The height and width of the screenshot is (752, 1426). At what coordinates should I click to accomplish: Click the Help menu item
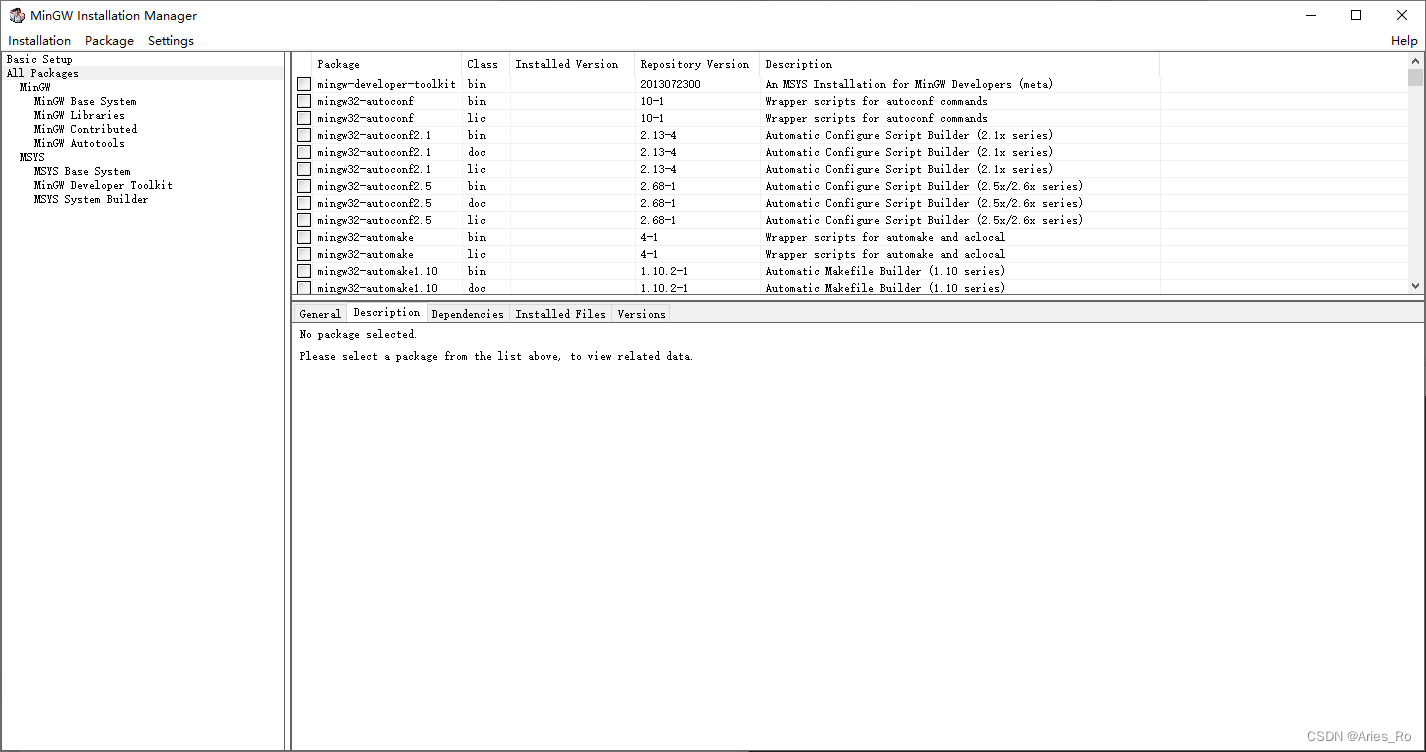1404,40
